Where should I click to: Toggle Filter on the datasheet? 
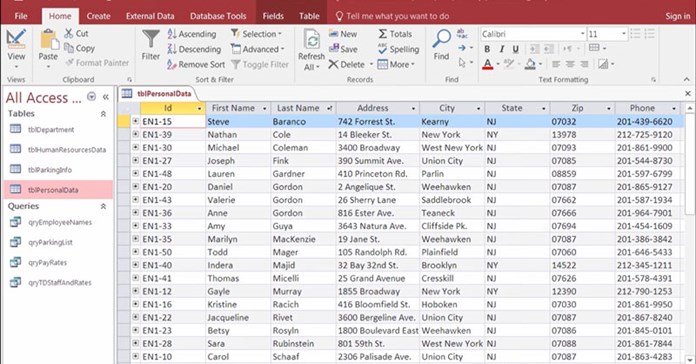(260, 64)
